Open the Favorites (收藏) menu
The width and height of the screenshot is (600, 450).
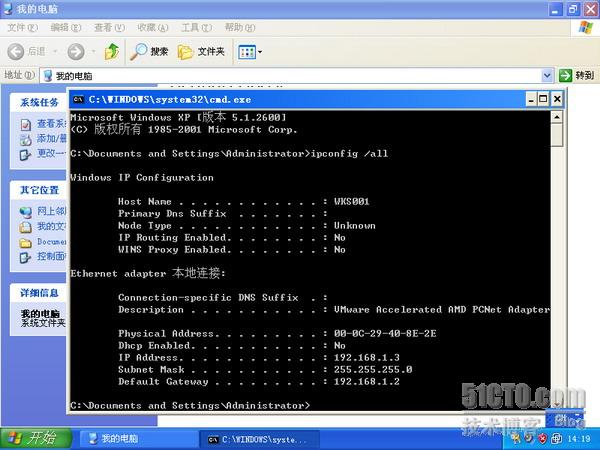click(153, 28)
